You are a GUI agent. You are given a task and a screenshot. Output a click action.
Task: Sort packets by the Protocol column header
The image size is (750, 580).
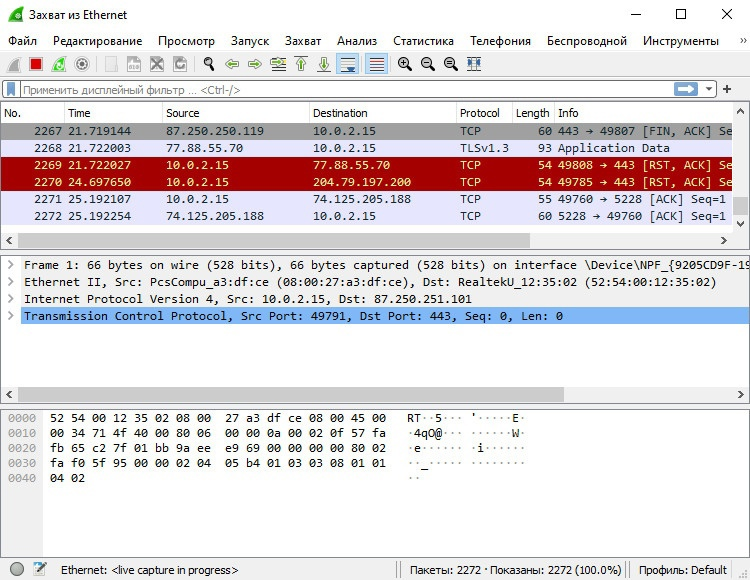pos(480,113)
